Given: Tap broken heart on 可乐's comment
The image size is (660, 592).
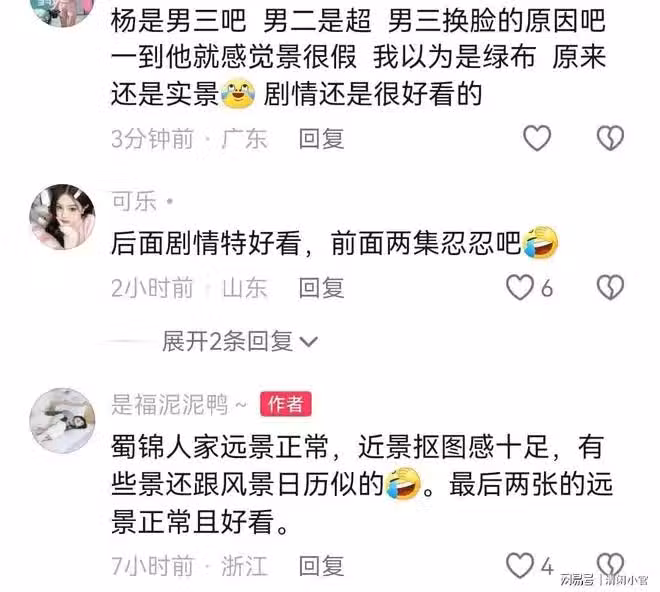Looking at the screenshot, I should 610,288.
